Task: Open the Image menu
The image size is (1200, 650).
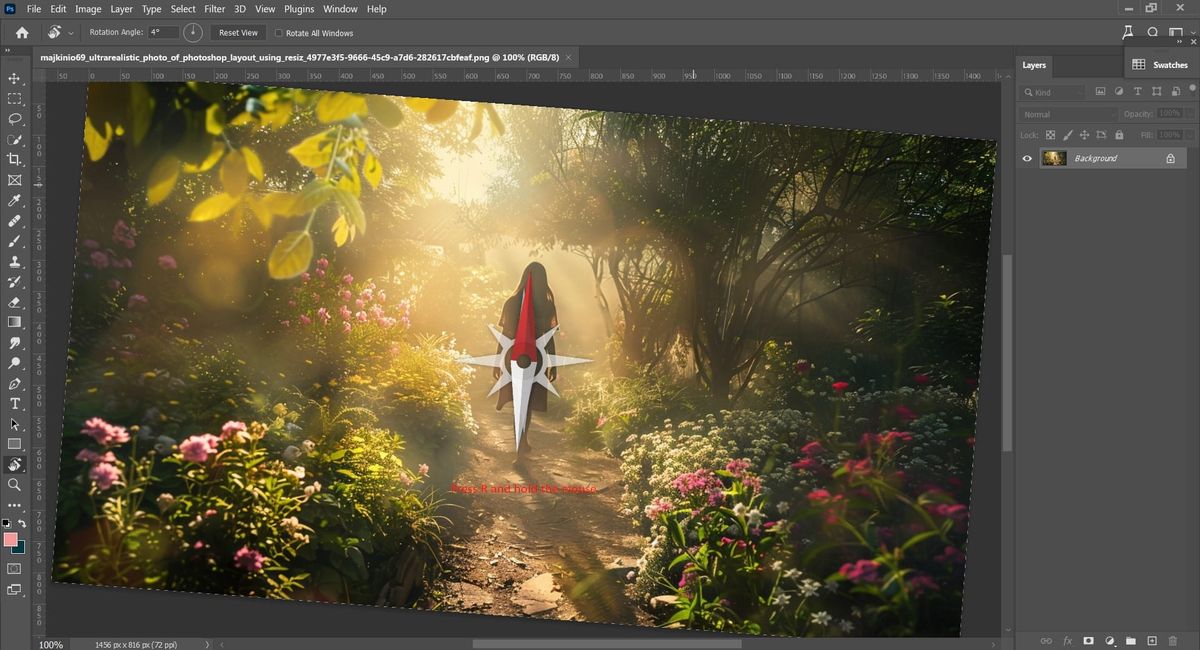Action: (x=88, y=9)
